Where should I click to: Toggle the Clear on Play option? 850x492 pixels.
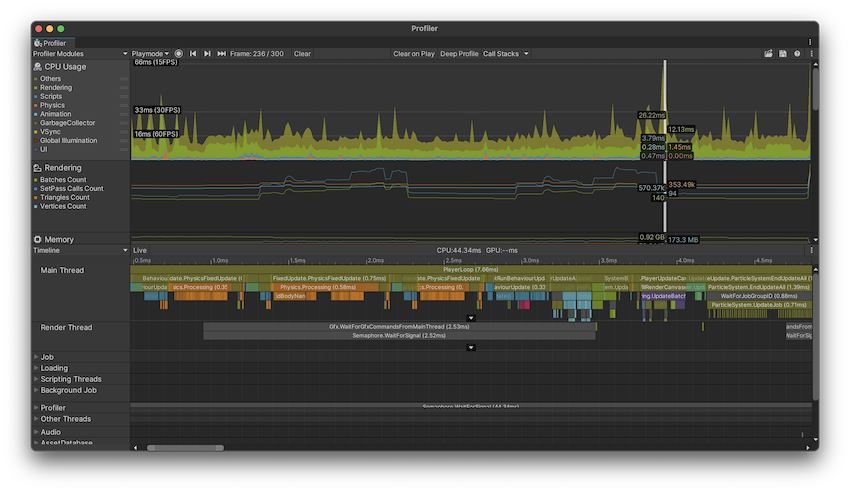414,54
